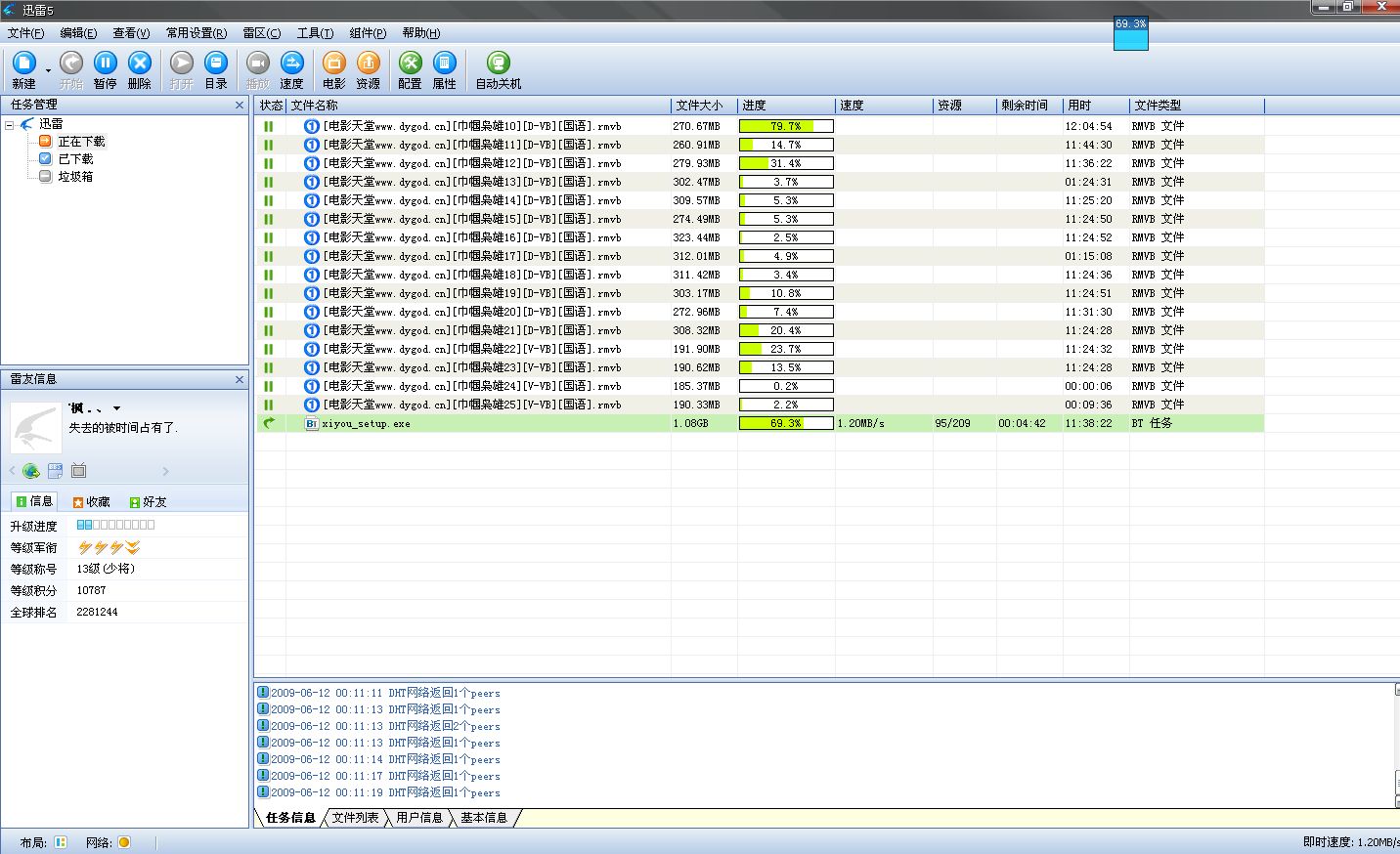Viewport: 1400px width, 854px height.
Task: Open the 查看(V) menu
Action: pos(131,33)
